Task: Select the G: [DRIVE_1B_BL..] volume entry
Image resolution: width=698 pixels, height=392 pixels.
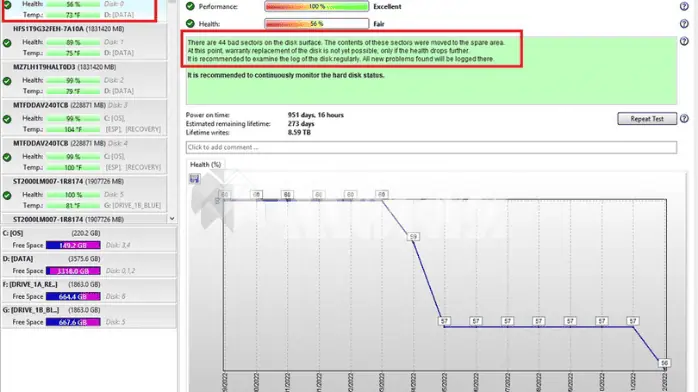Action: click(x=89, y=316)
